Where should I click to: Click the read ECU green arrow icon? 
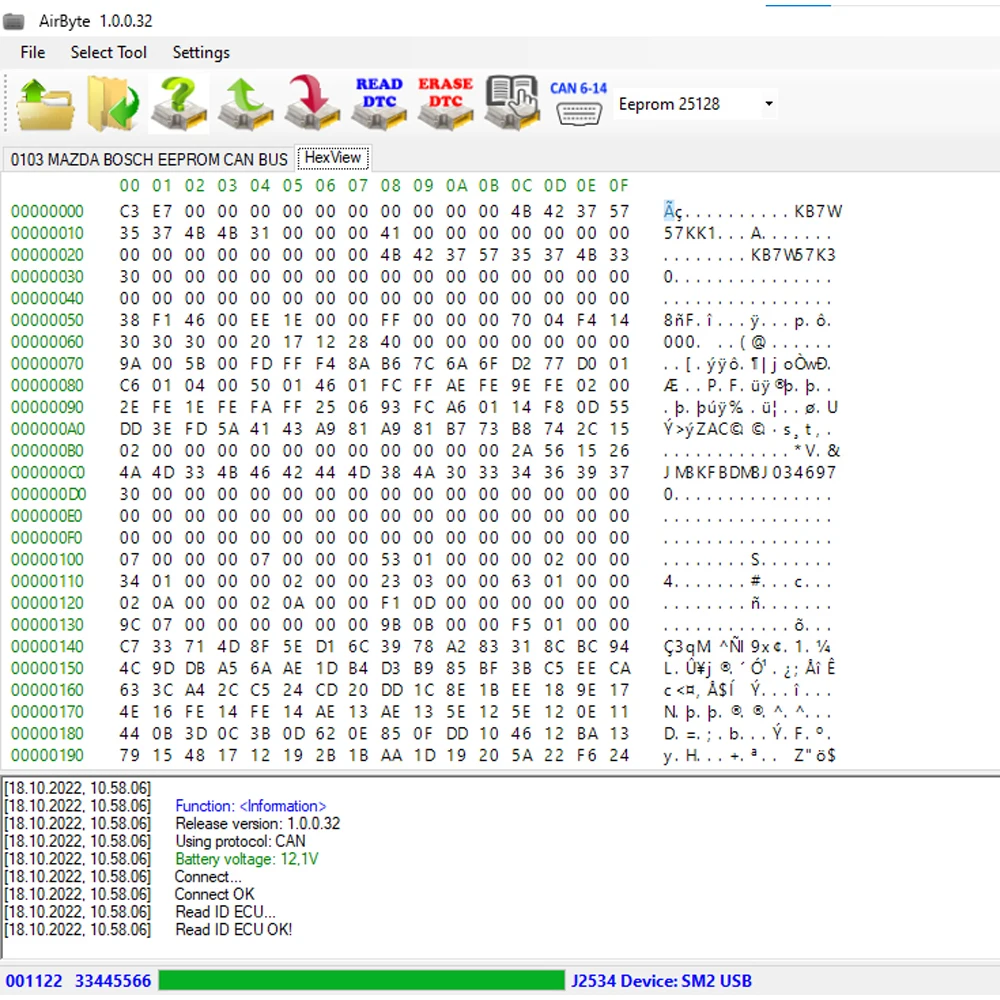pos(246,104)
